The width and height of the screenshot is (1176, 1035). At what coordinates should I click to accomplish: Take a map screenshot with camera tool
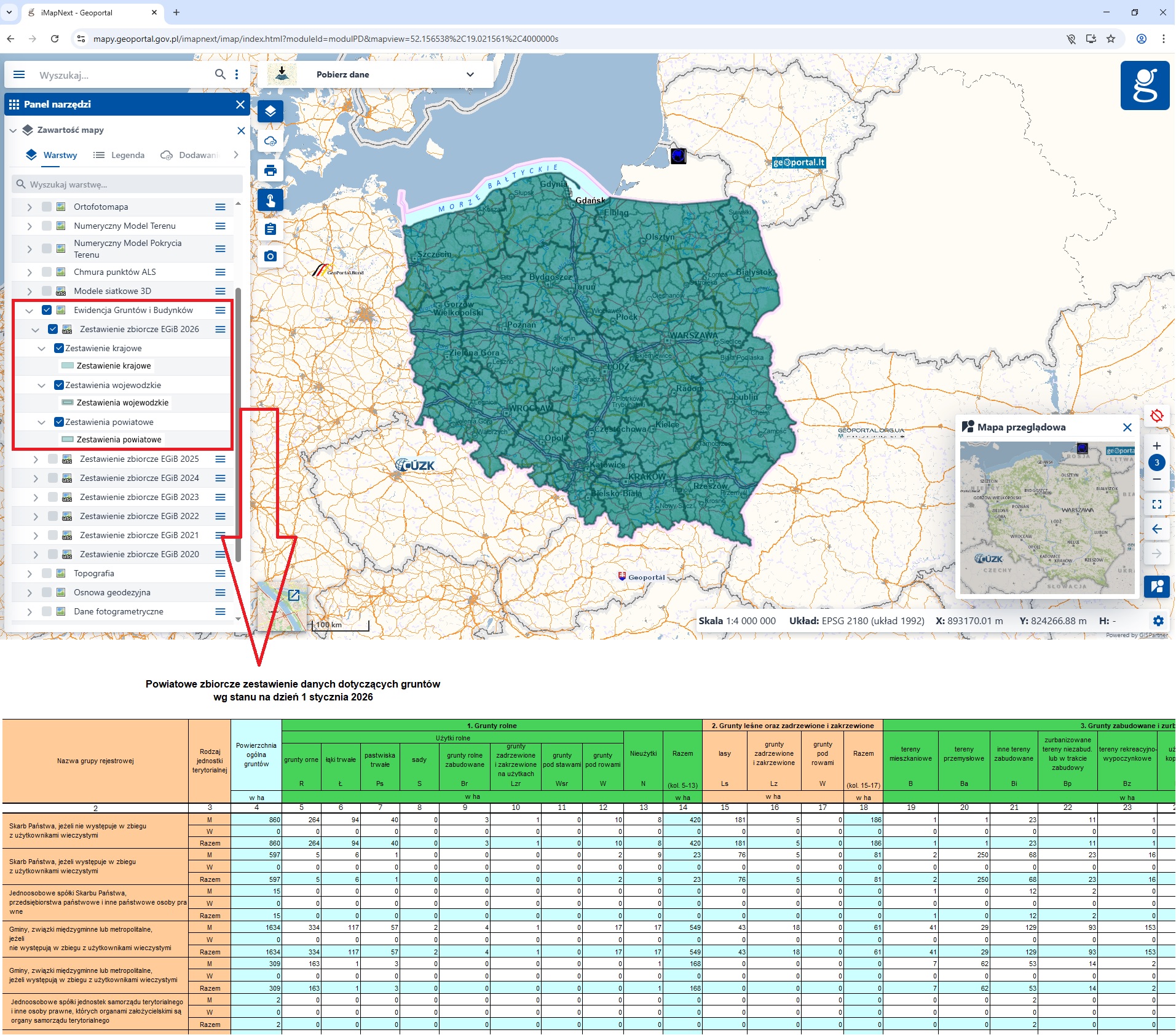click(270, 256)
